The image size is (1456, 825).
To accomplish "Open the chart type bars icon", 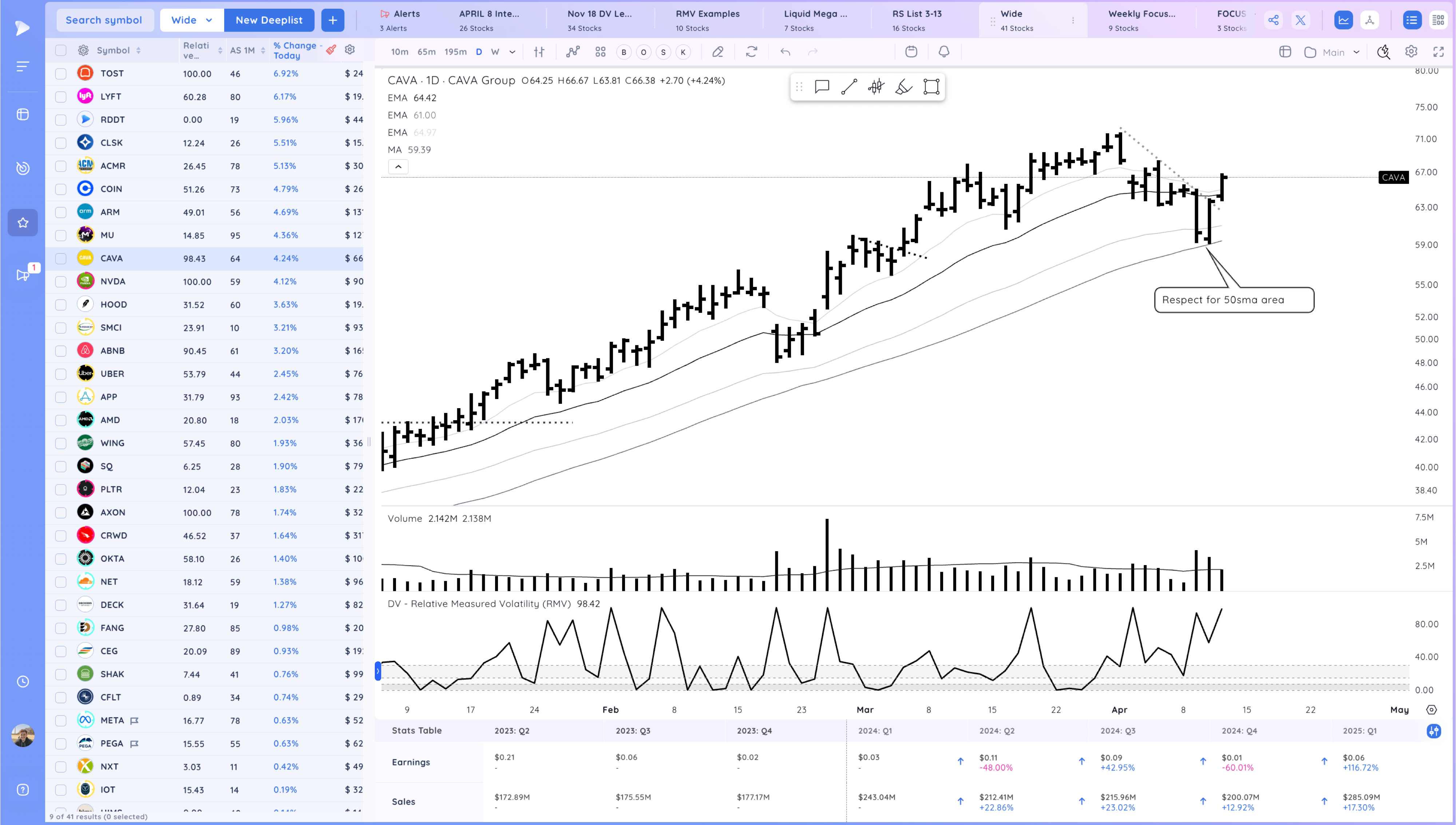I will (x=539, y=52).
